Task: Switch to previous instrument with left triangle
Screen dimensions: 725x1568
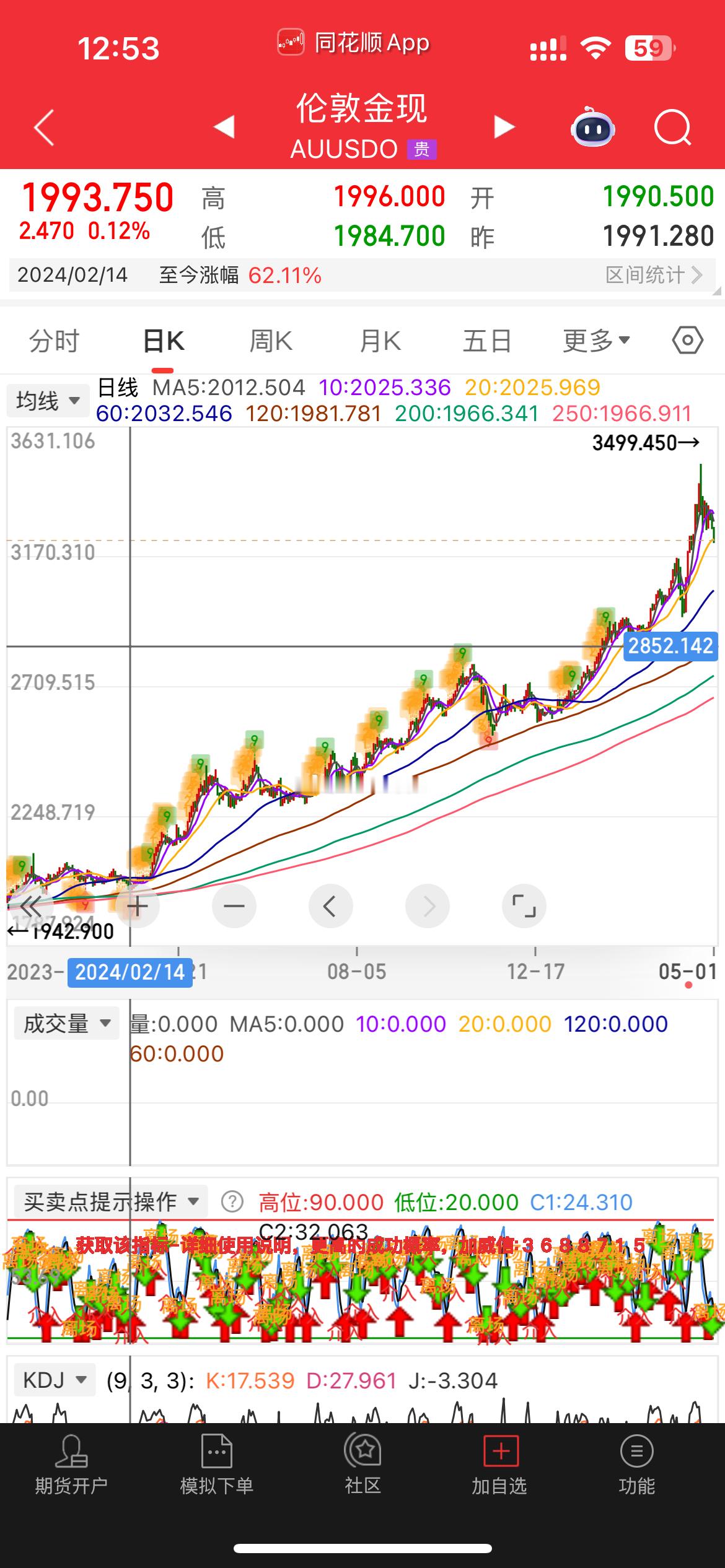Action: point(224,127)
